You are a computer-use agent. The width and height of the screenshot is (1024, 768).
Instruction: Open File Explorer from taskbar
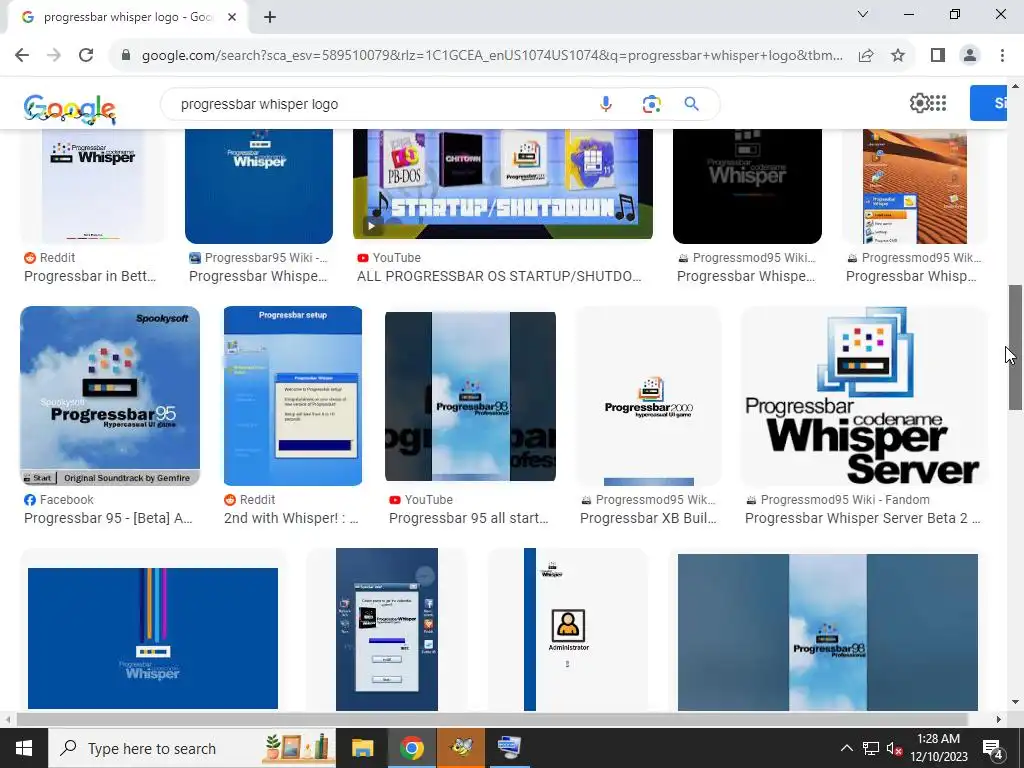(362, 748)
